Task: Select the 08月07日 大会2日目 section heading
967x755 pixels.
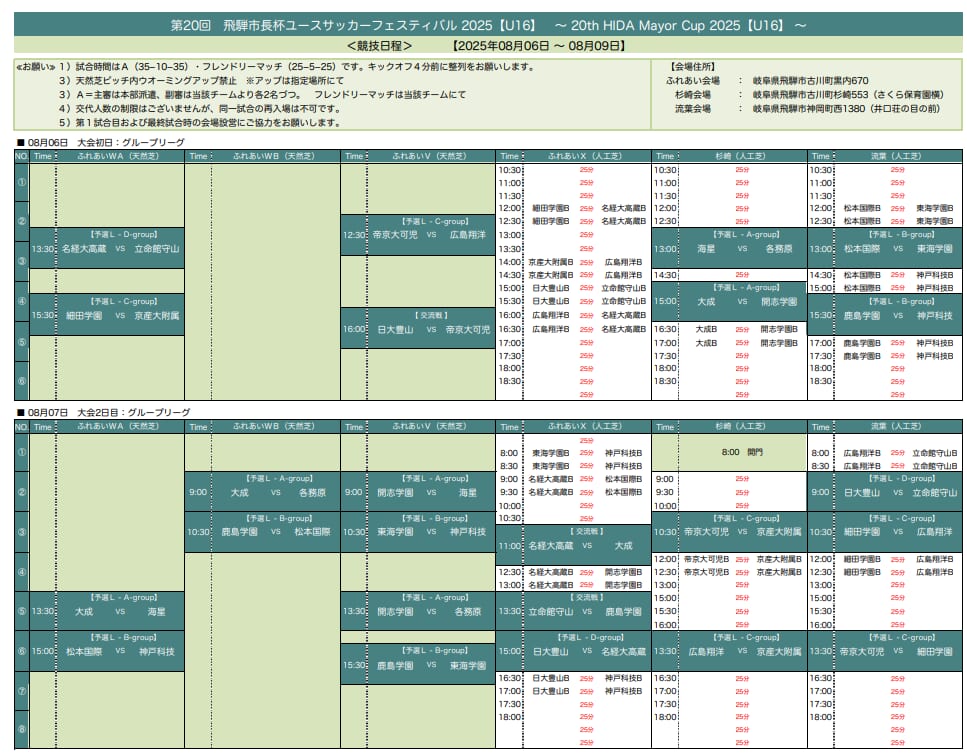Action: 102,412
